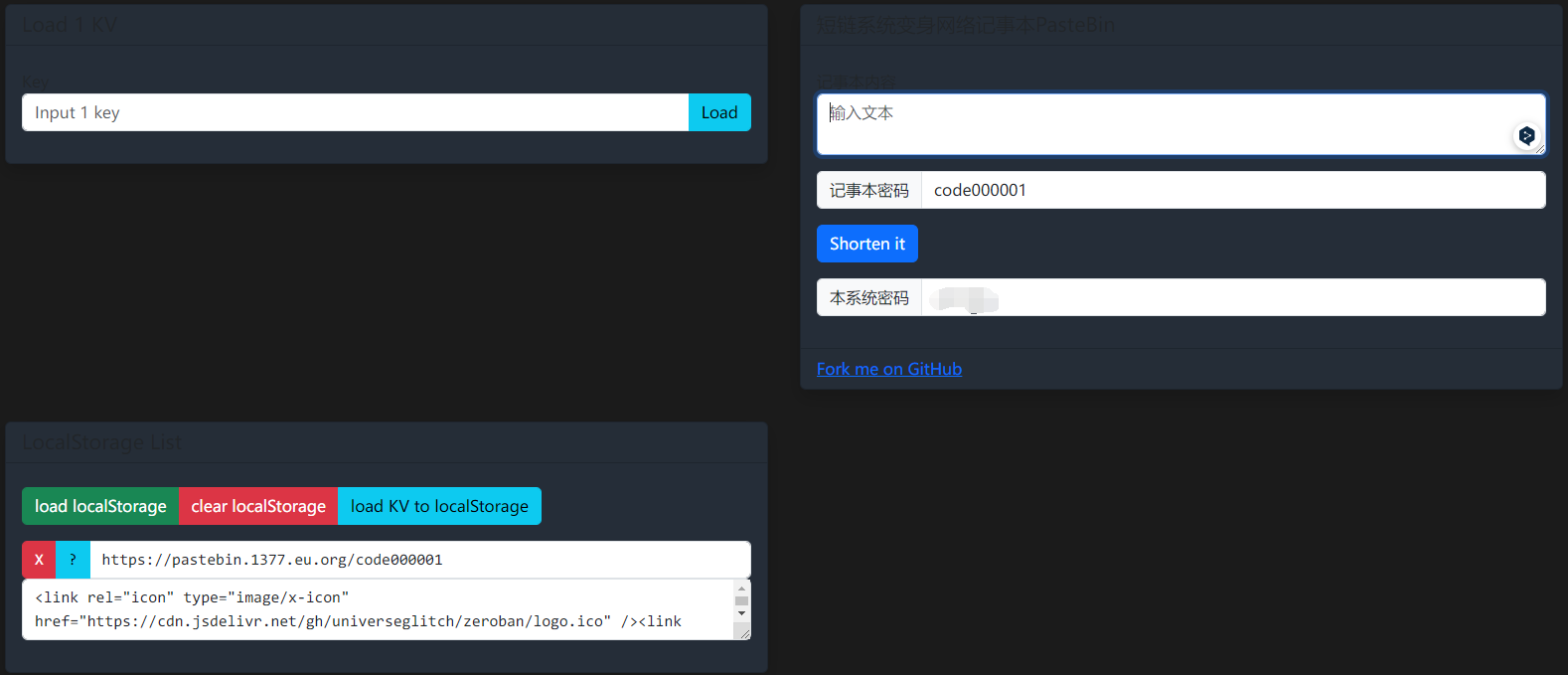Click load KV to localStorage button

[x=439, y=506]
